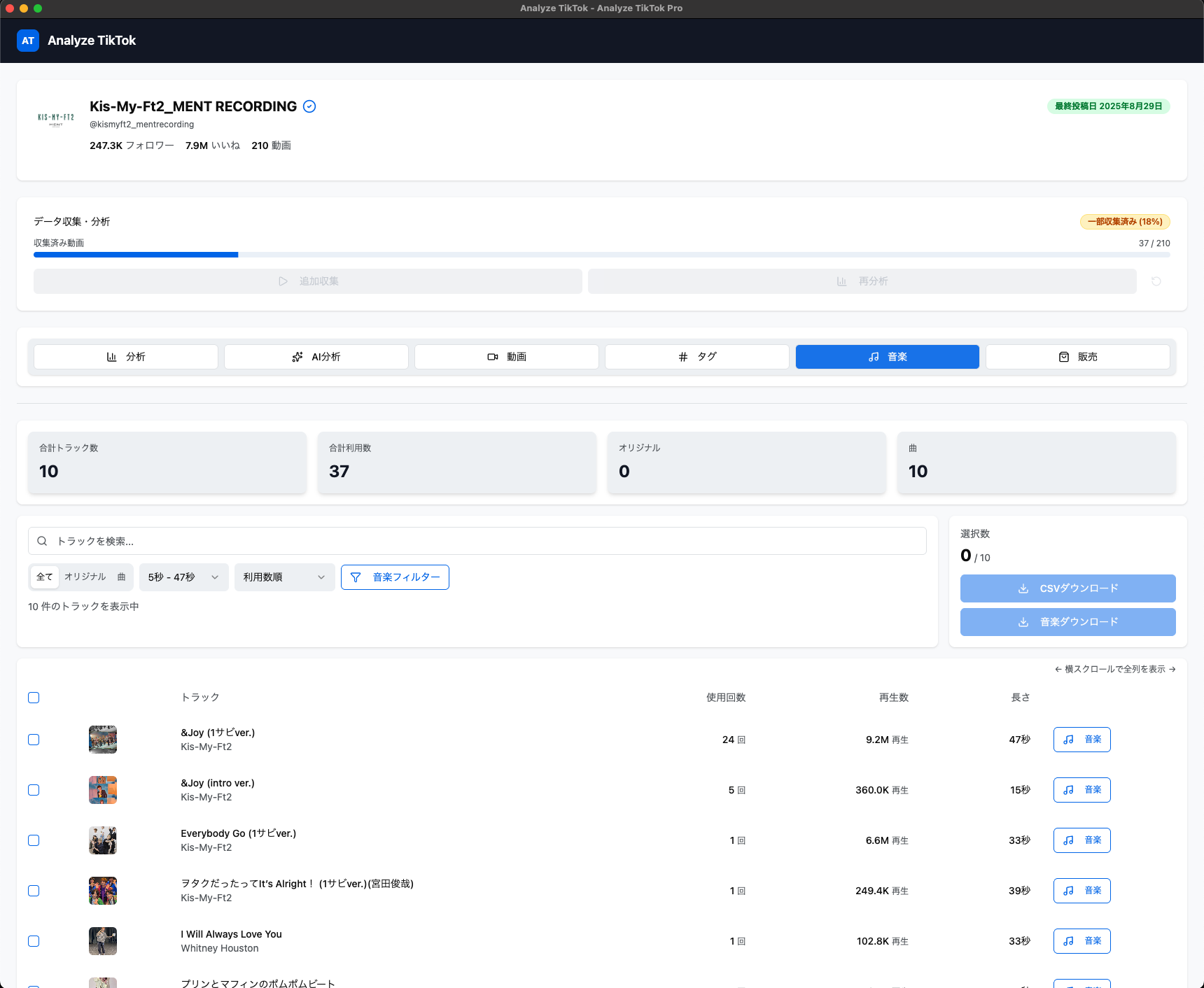The image size is (1204, 988).
Task: Click the 横スクロールで全列を表示 link
Action: click(x=1113, y=669)
